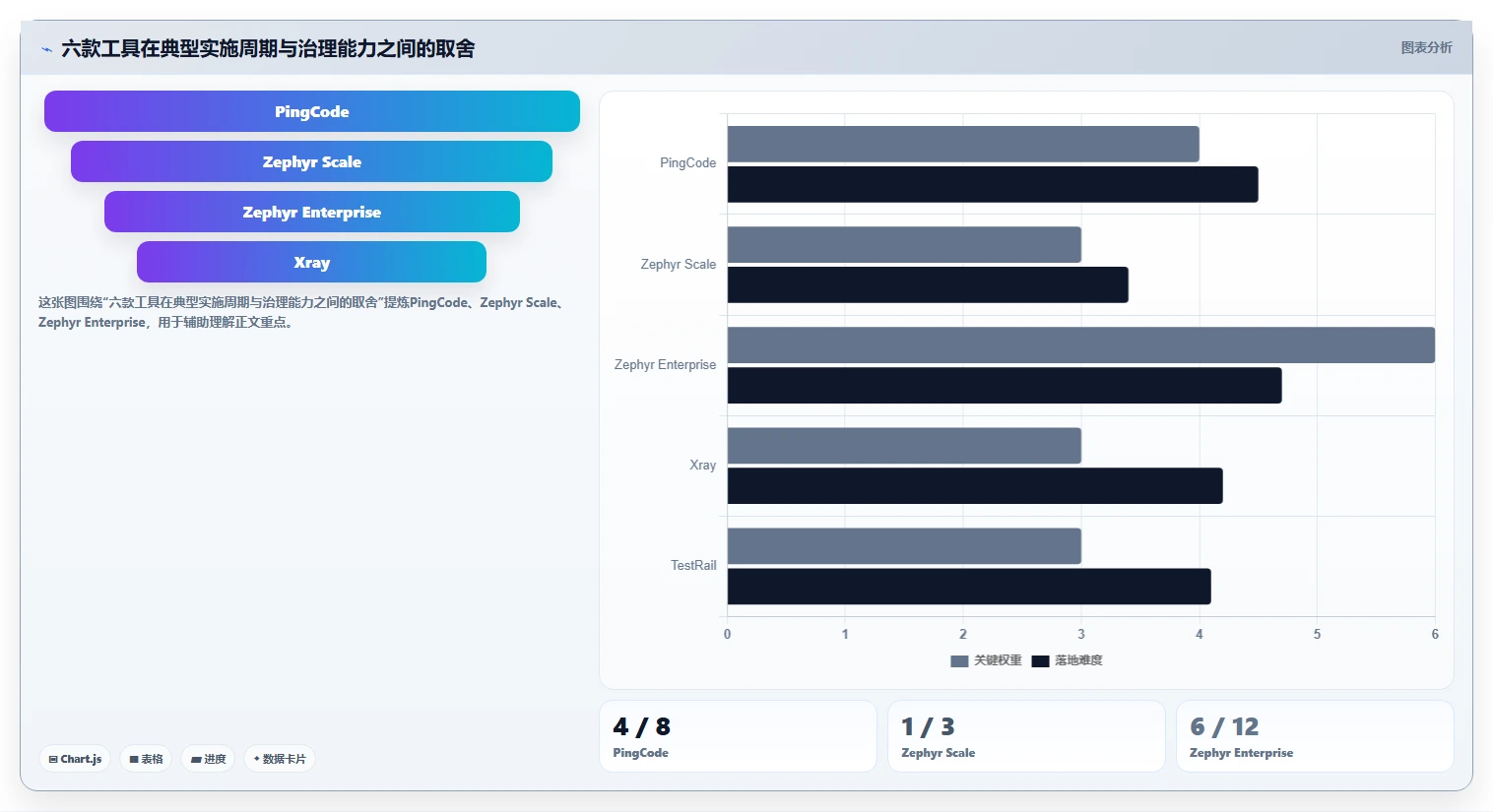Click the TestRail y-axis label
This screenshot has width=1493, height=812.
(693, 565)
